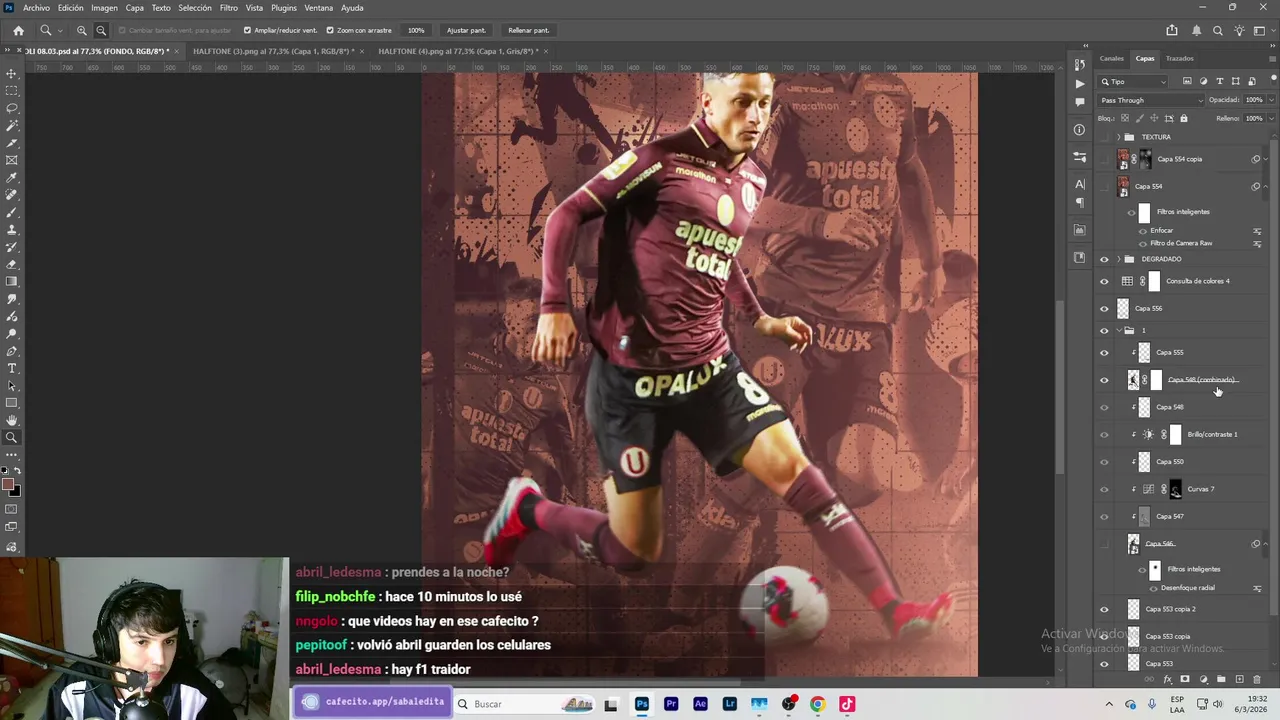Select the Pen tool
The width and height of the screenshot is (1280, 720).
pos(12,351)
